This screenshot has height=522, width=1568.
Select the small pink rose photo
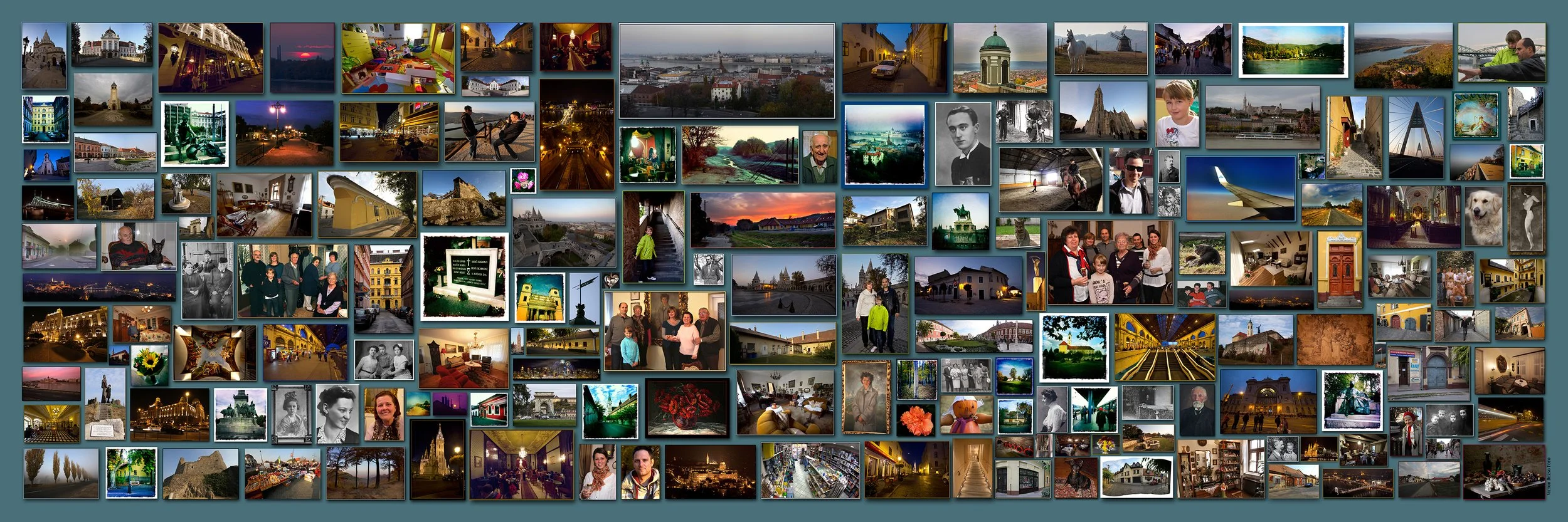pos(523,180)
